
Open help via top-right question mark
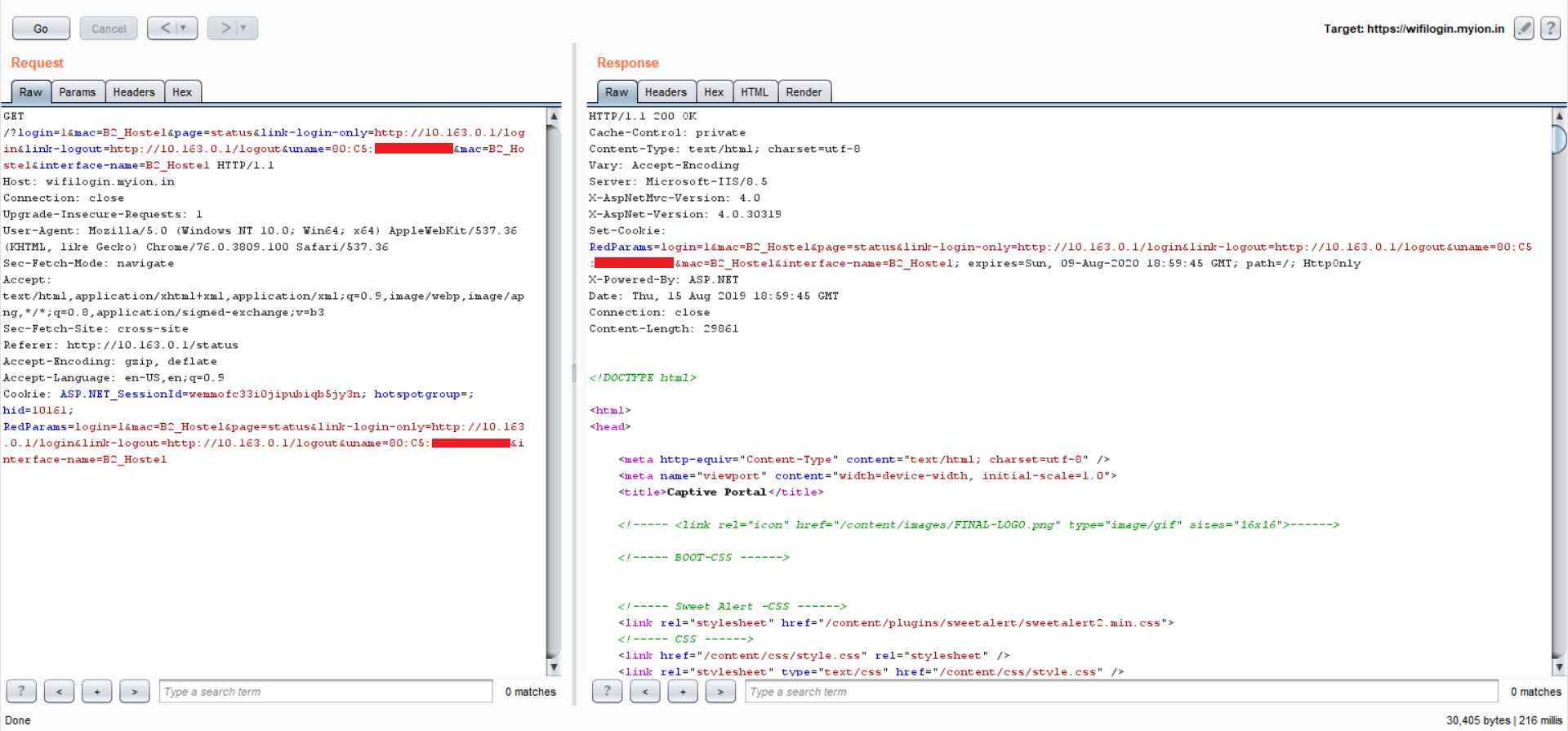1550,29
